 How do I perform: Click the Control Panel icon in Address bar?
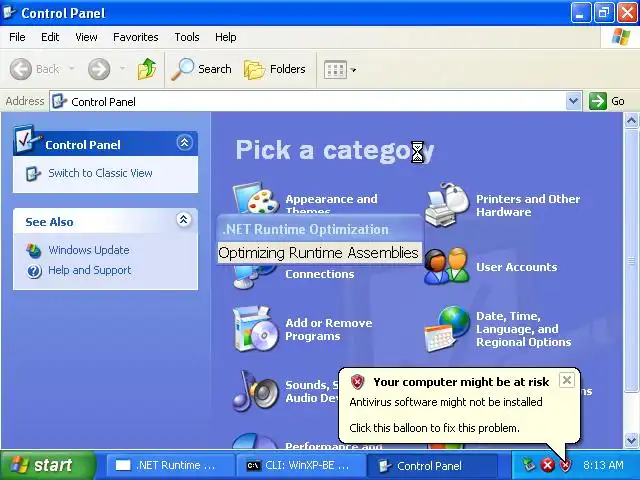60,101
